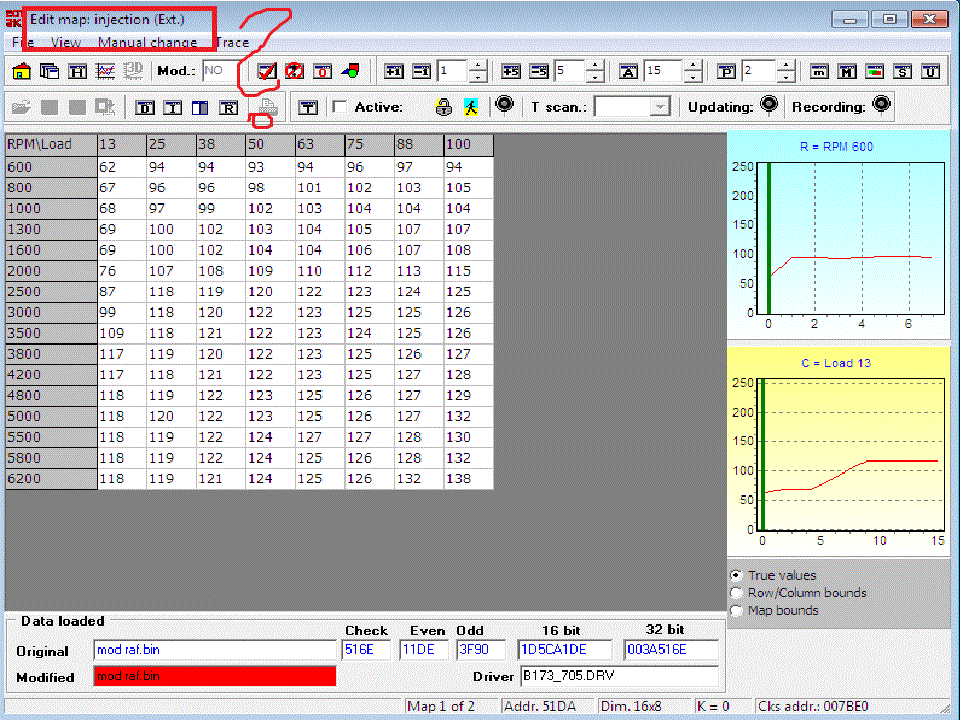Select Row/Column bounds radio option
The width and height of the screenshot is (960, 720).
(x=737, y=593)
